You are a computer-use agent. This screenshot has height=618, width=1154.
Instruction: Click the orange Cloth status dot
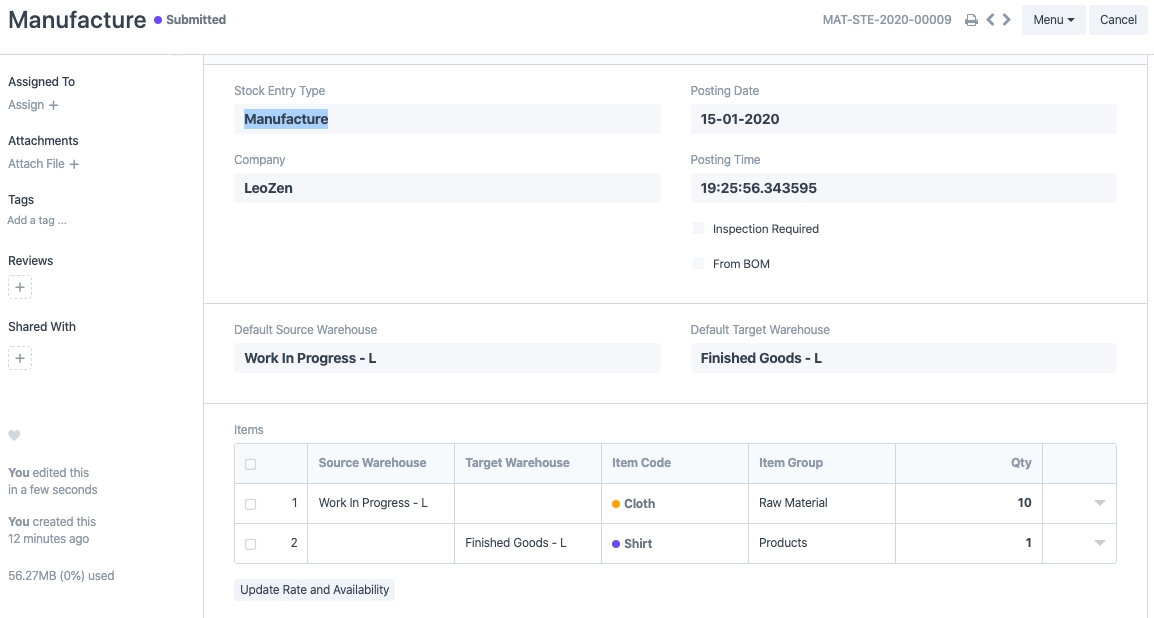tap(616, 504)
